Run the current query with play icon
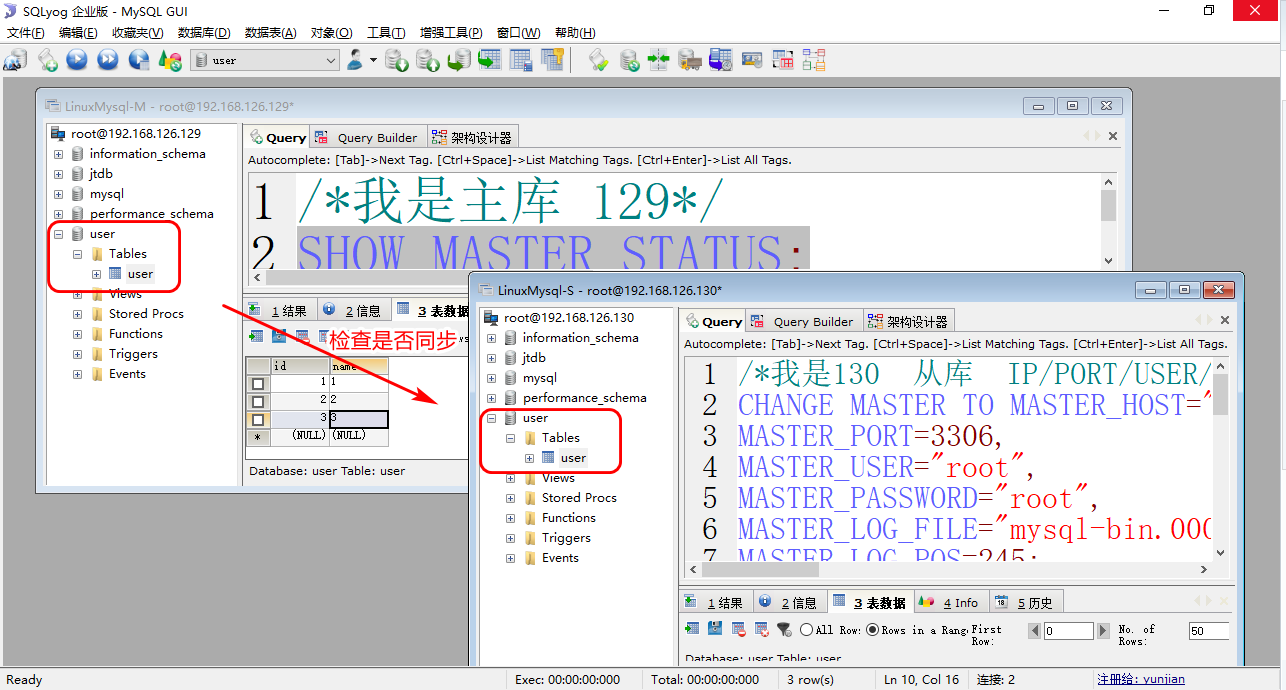The height and width of the screenshot is (690, 1286). pos(77,60)
